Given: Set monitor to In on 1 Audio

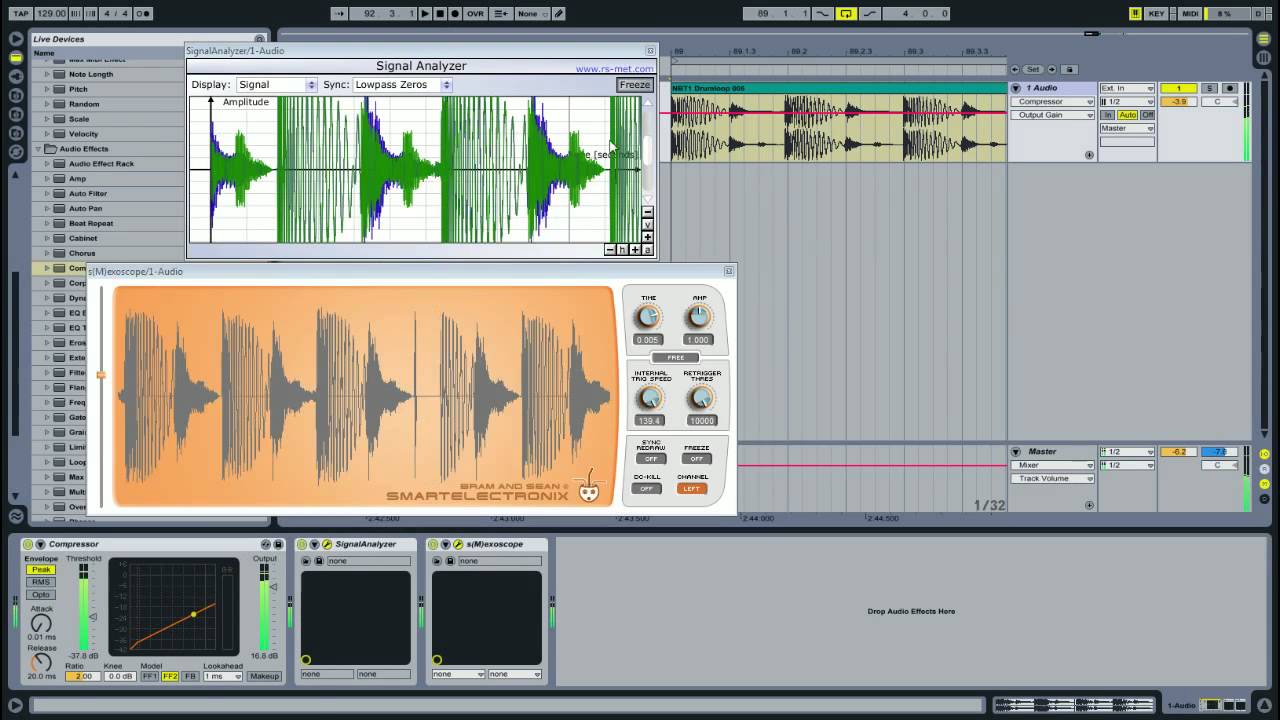Looking at the screenshot, I should point(1108,115).
